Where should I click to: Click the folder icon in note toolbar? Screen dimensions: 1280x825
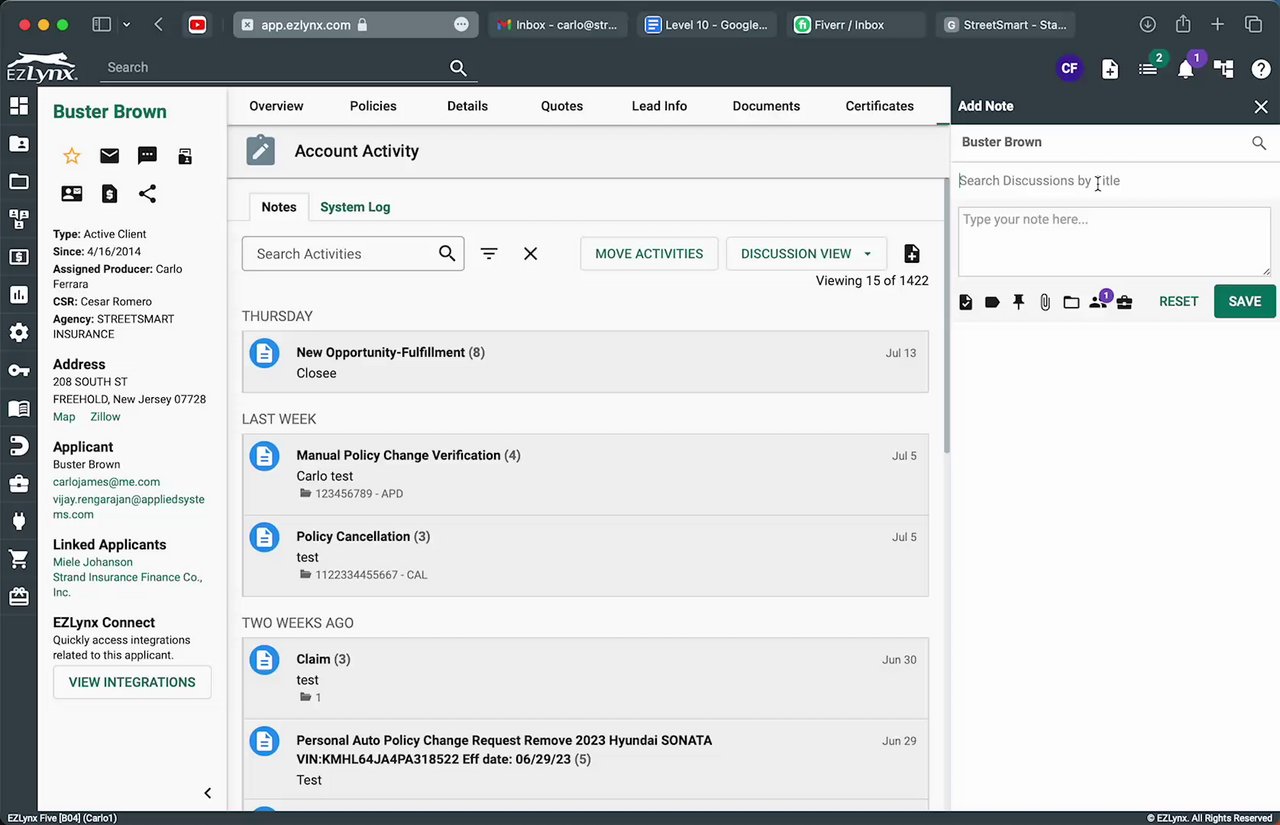(1071, 302)
